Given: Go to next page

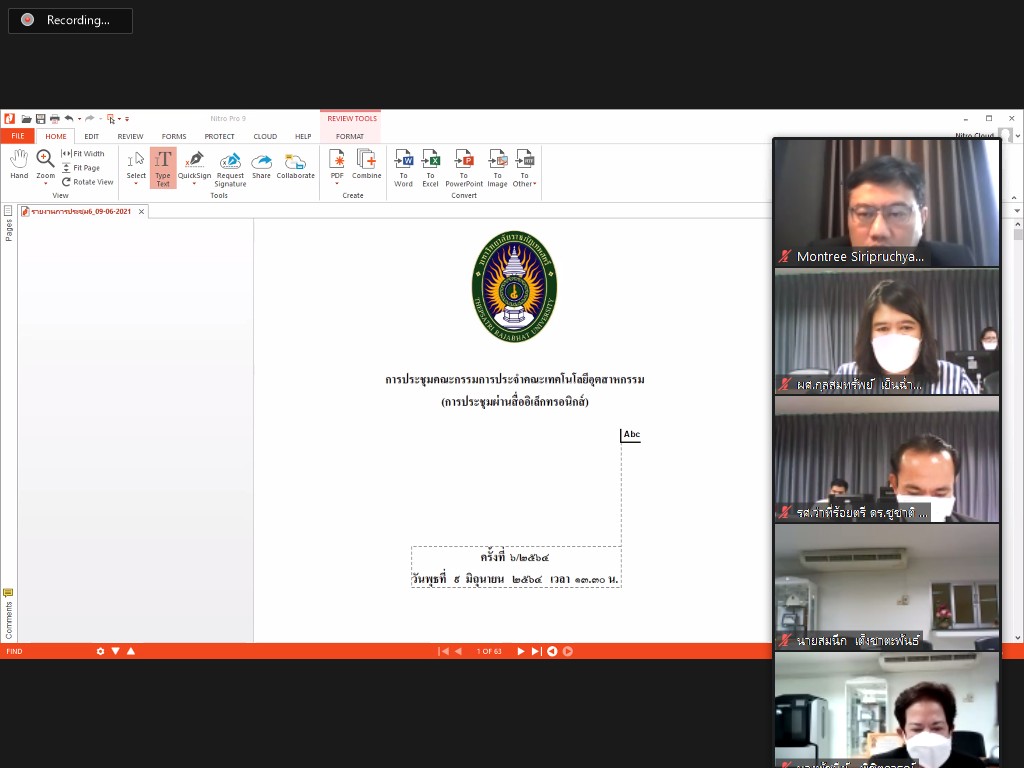Looking at the screenshot, I should tap(520, 651).
